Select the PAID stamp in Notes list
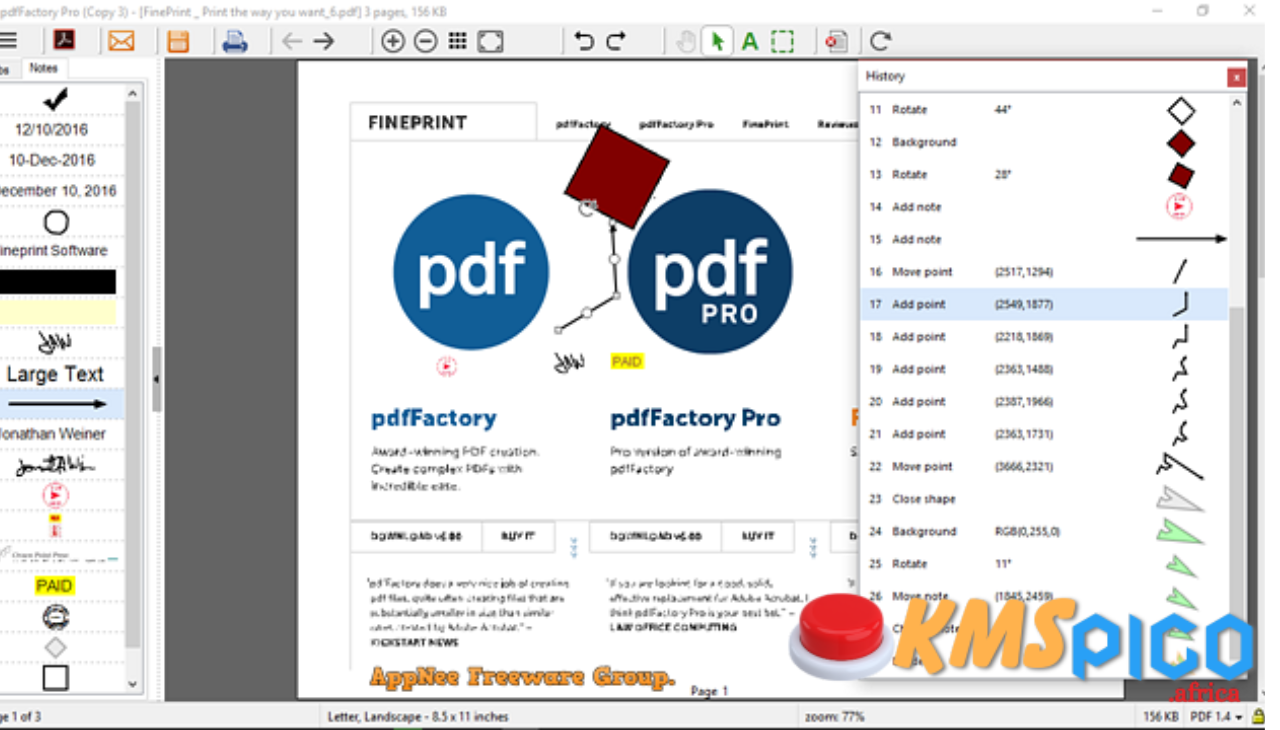 (x=55, y=585)
